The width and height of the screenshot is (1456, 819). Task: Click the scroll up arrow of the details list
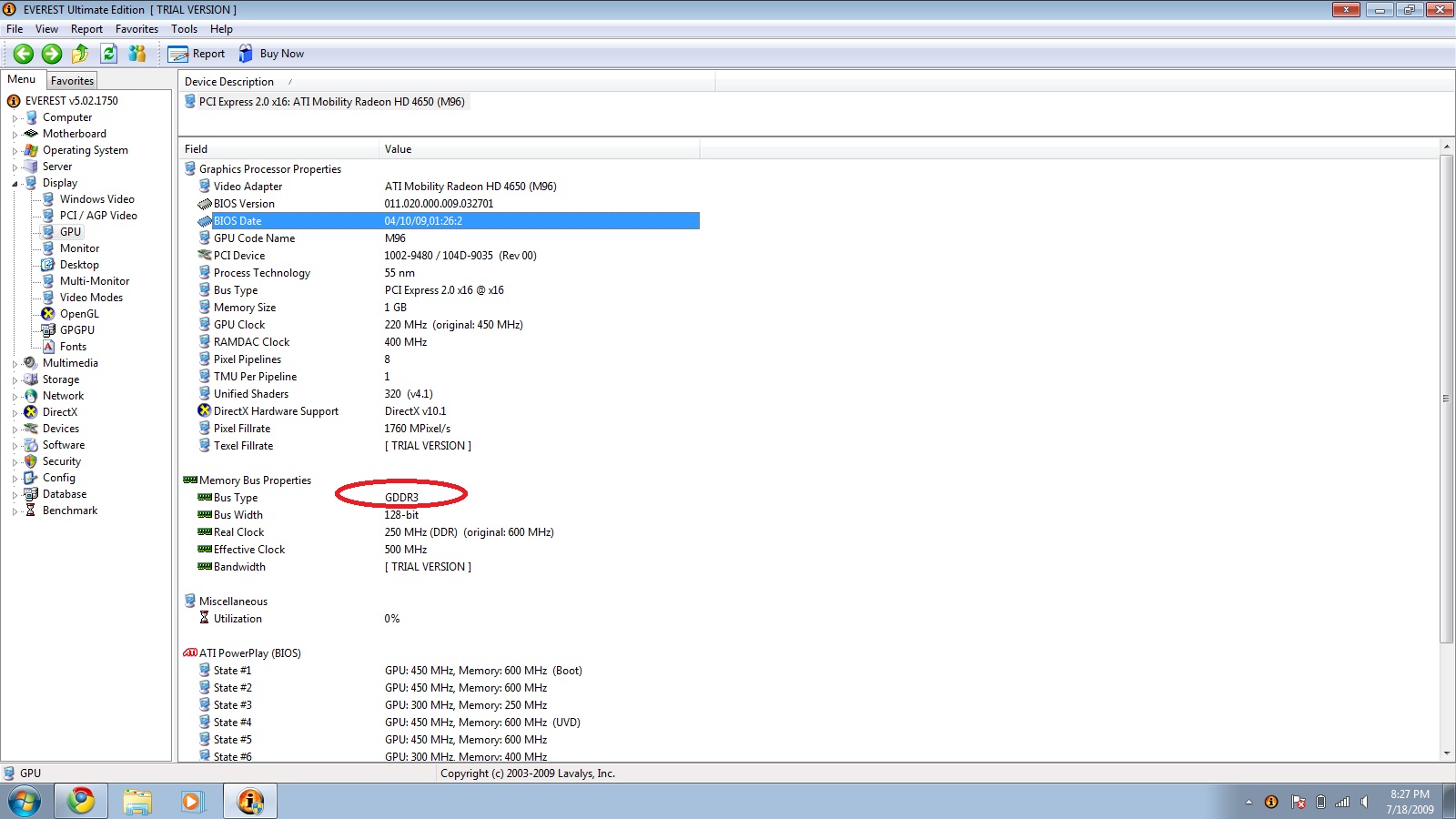click(x=1447, y=147)
